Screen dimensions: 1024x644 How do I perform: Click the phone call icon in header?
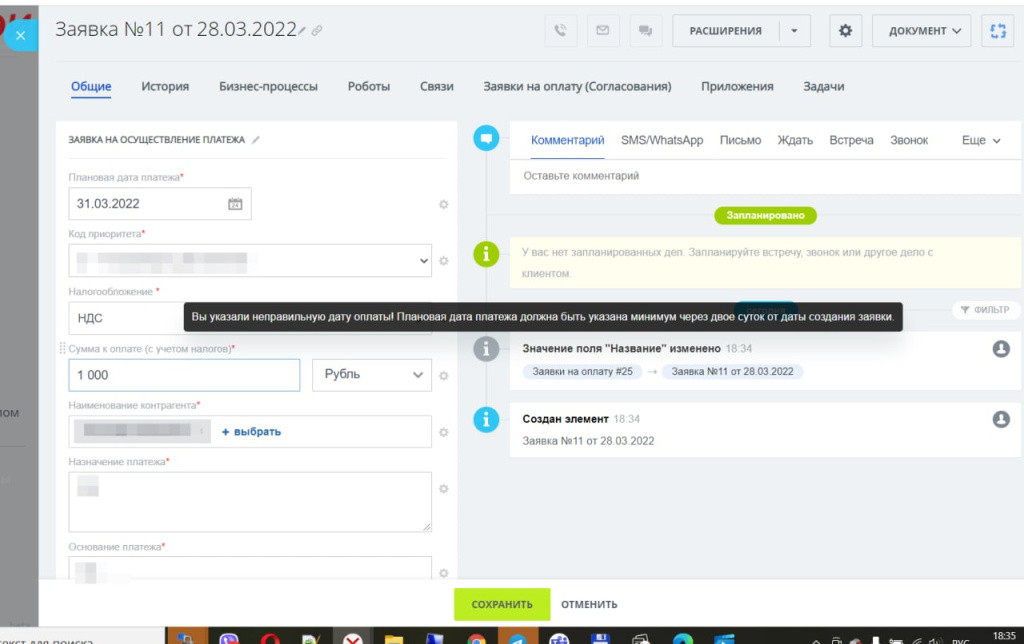tap(560, 31)
